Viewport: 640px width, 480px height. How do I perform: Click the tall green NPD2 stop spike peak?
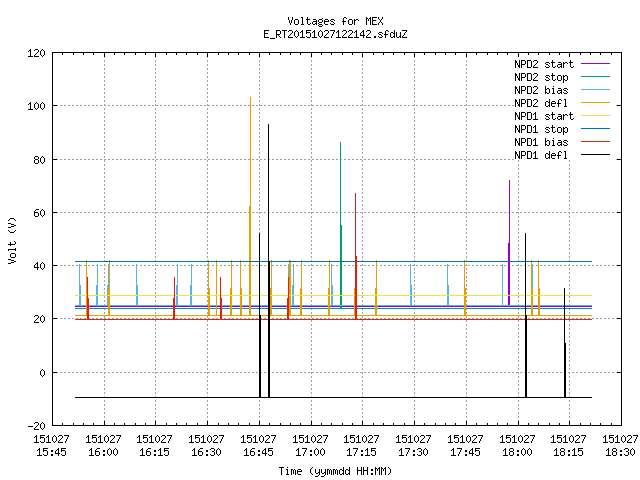[340, 143]
